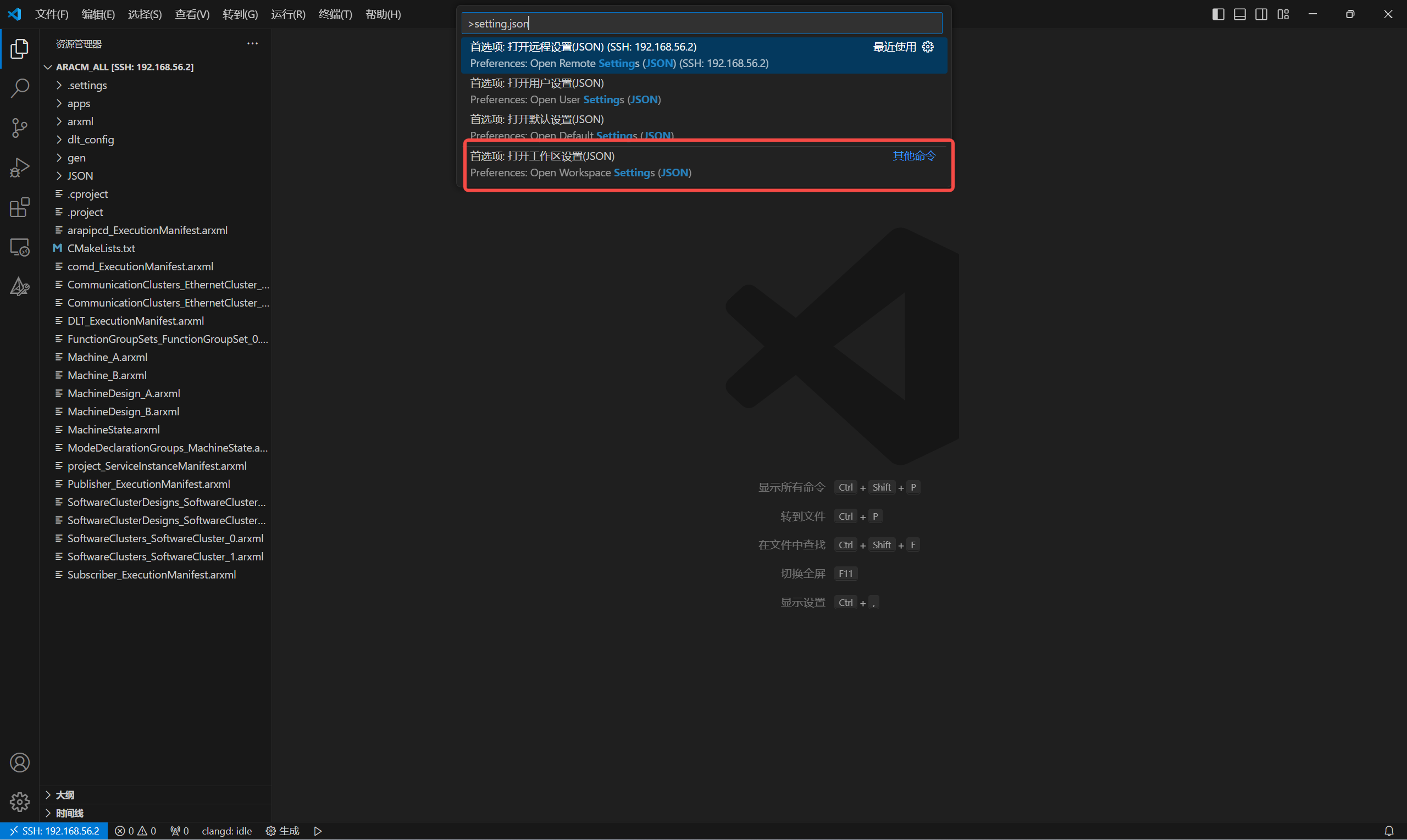Open Run and Debug view icon
1407x840 pixels.
pyautogui.click(x=20, y=168)
